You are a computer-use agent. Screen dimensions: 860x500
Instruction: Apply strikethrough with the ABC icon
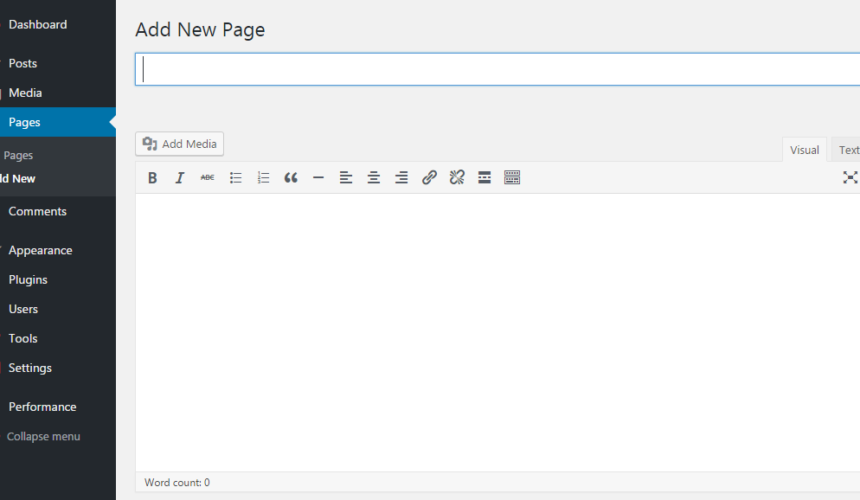pyautogui.click(x=207, y=178)
